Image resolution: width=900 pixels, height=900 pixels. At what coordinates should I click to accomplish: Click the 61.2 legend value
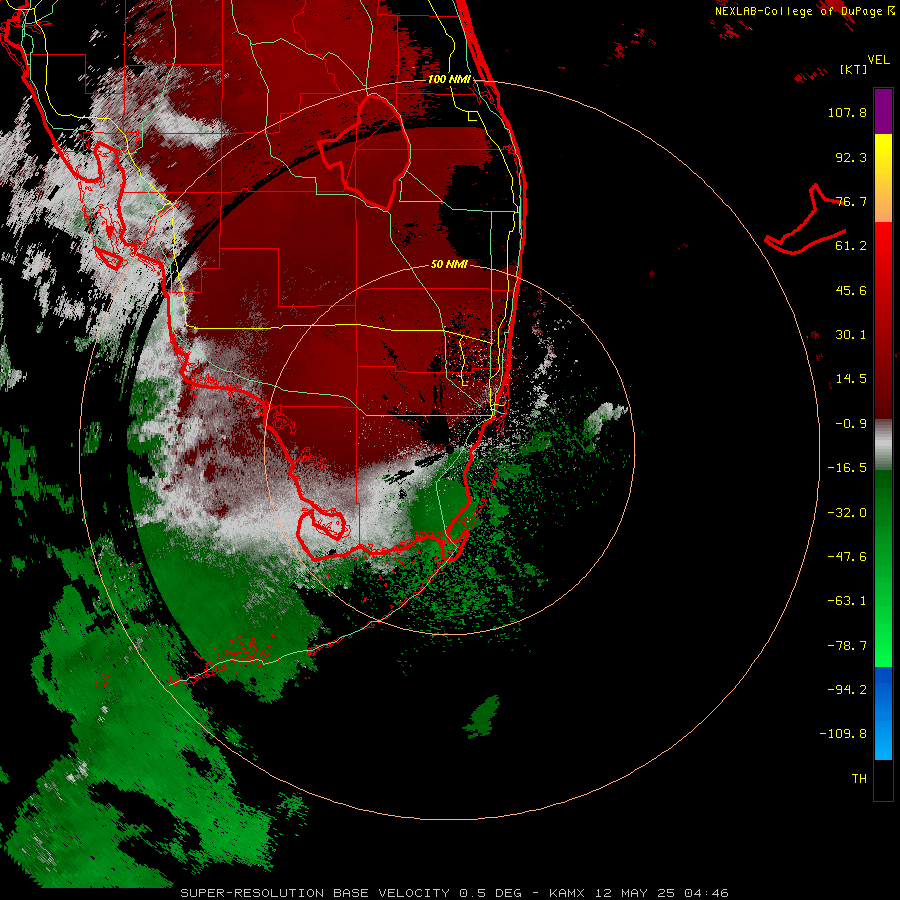click(851, 246)
